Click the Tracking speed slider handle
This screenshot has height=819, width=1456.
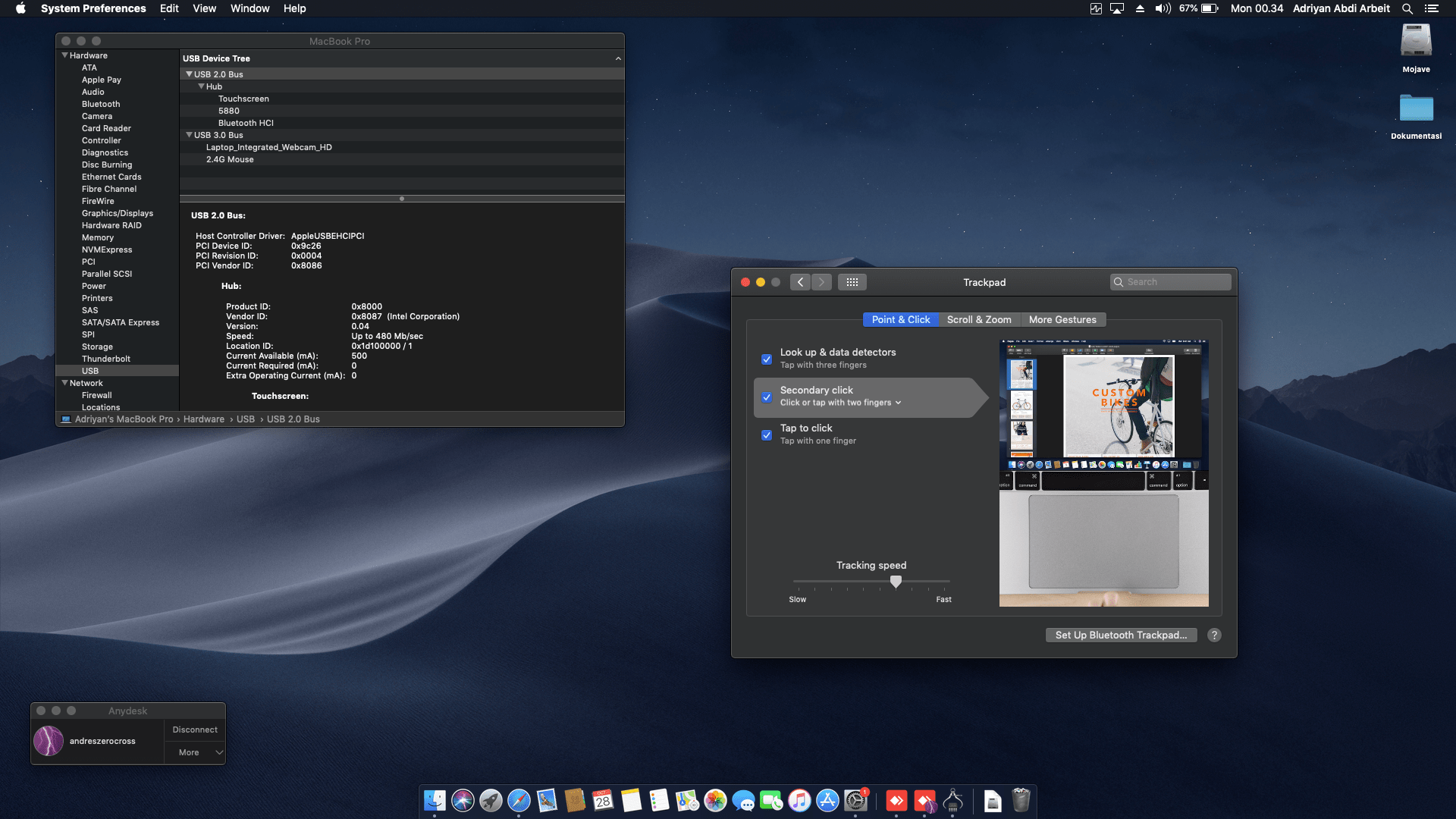pos(896,582)
